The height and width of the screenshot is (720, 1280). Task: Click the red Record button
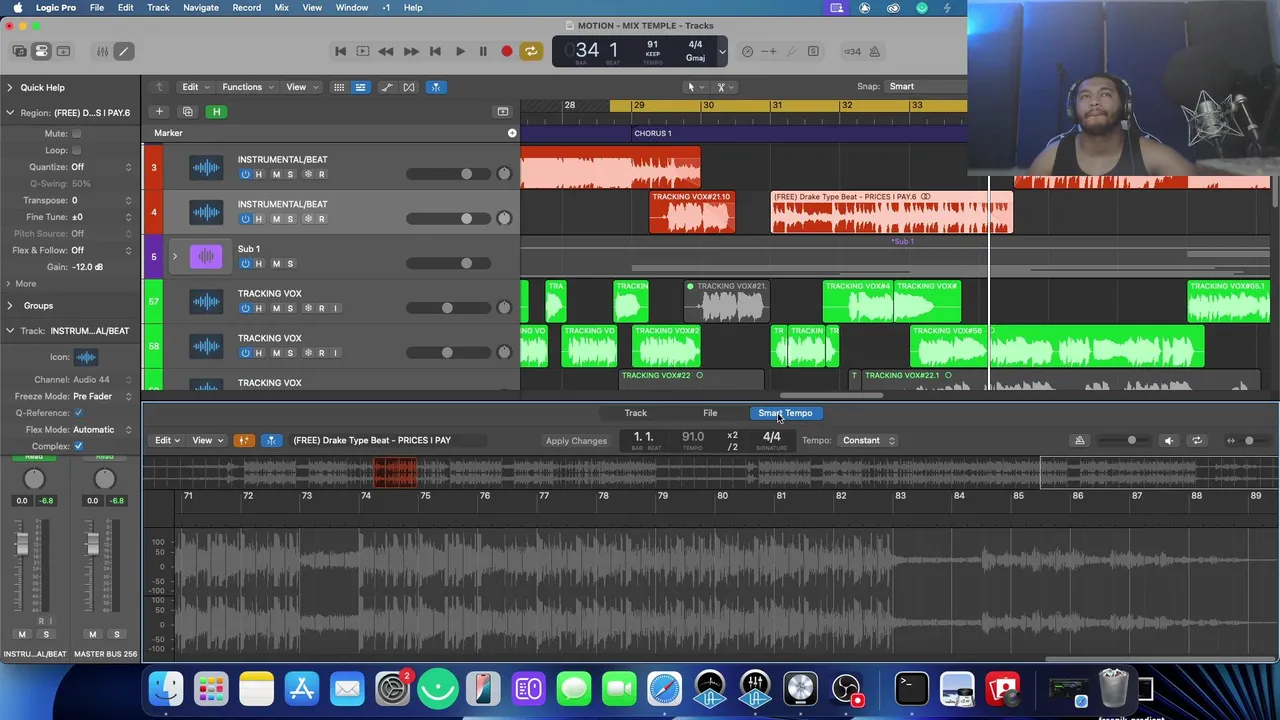click(x=507, y=51)
